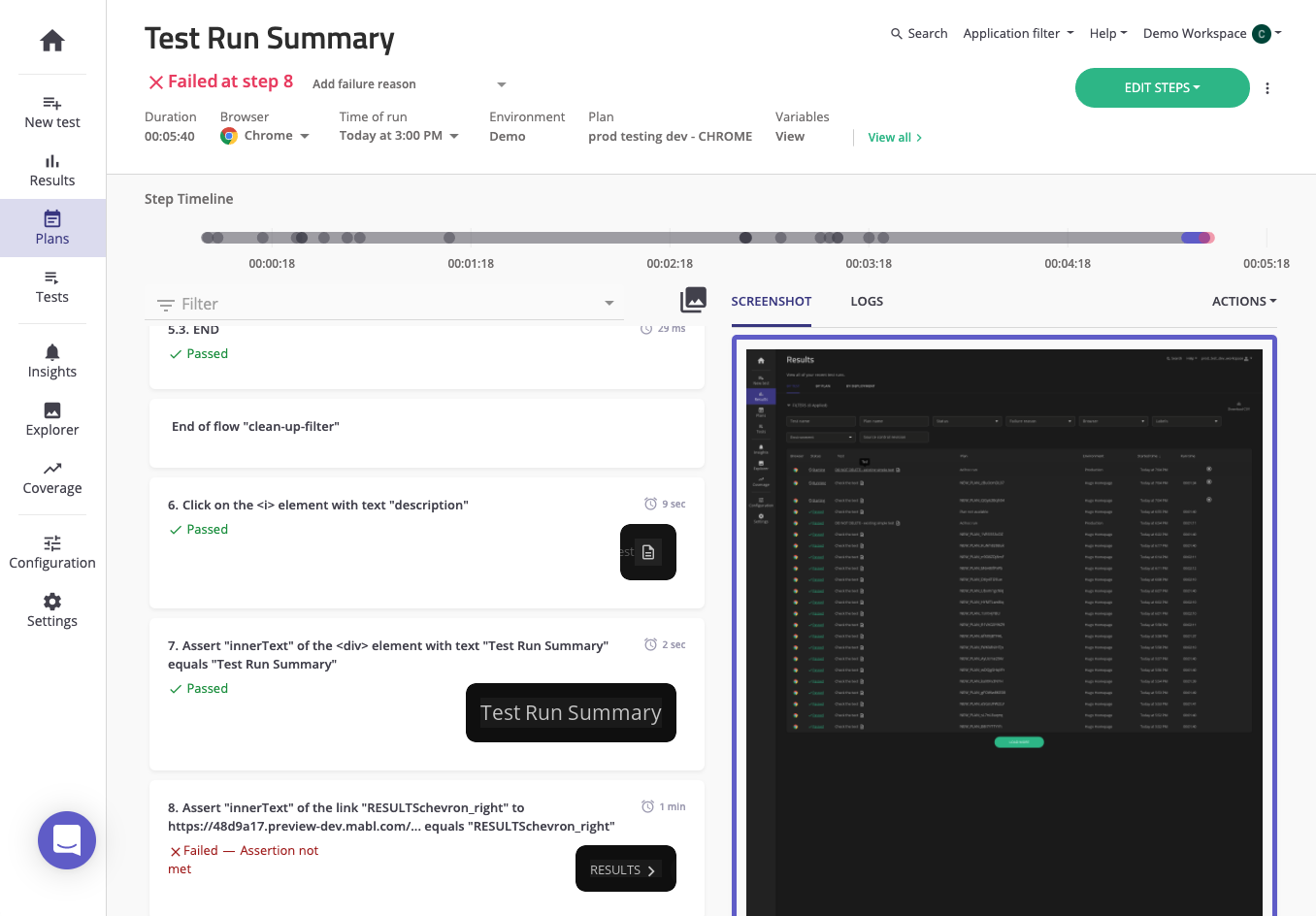The width and height of the screenshot is (1316, 916).
Task: Open step 8 RESULTS thumbnail
Action: pyautogui.click(x=626, y=868)
